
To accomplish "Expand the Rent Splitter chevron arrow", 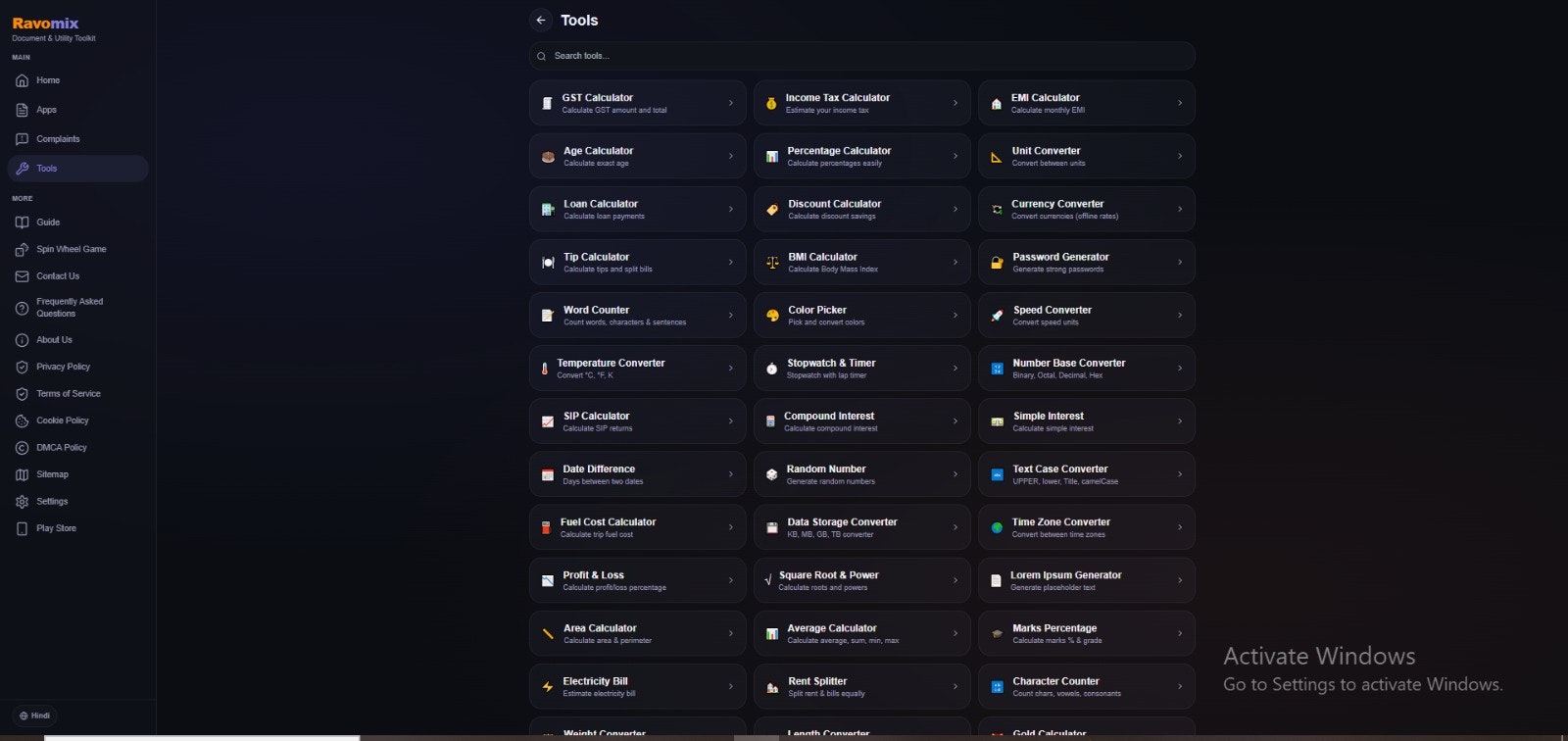I will (x=955, y=686).
